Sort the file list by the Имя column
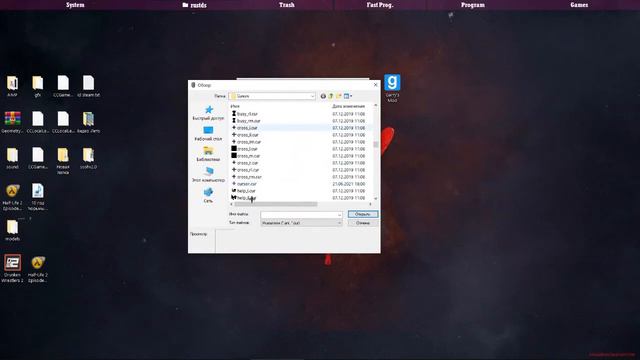The image size is (640, 360). point(235,106)
